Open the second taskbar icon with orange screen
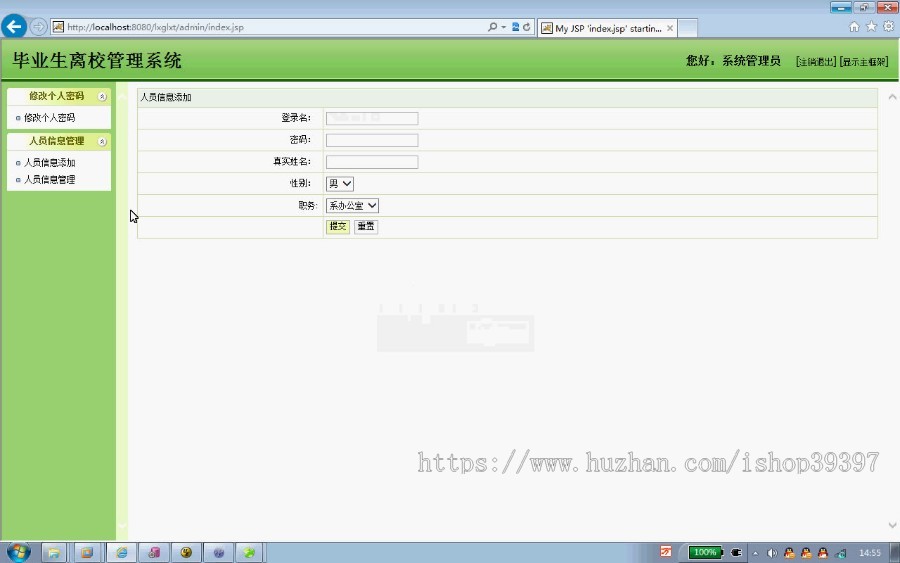The width and height of the screenshot is (900, 563). [x=87, y=553]
